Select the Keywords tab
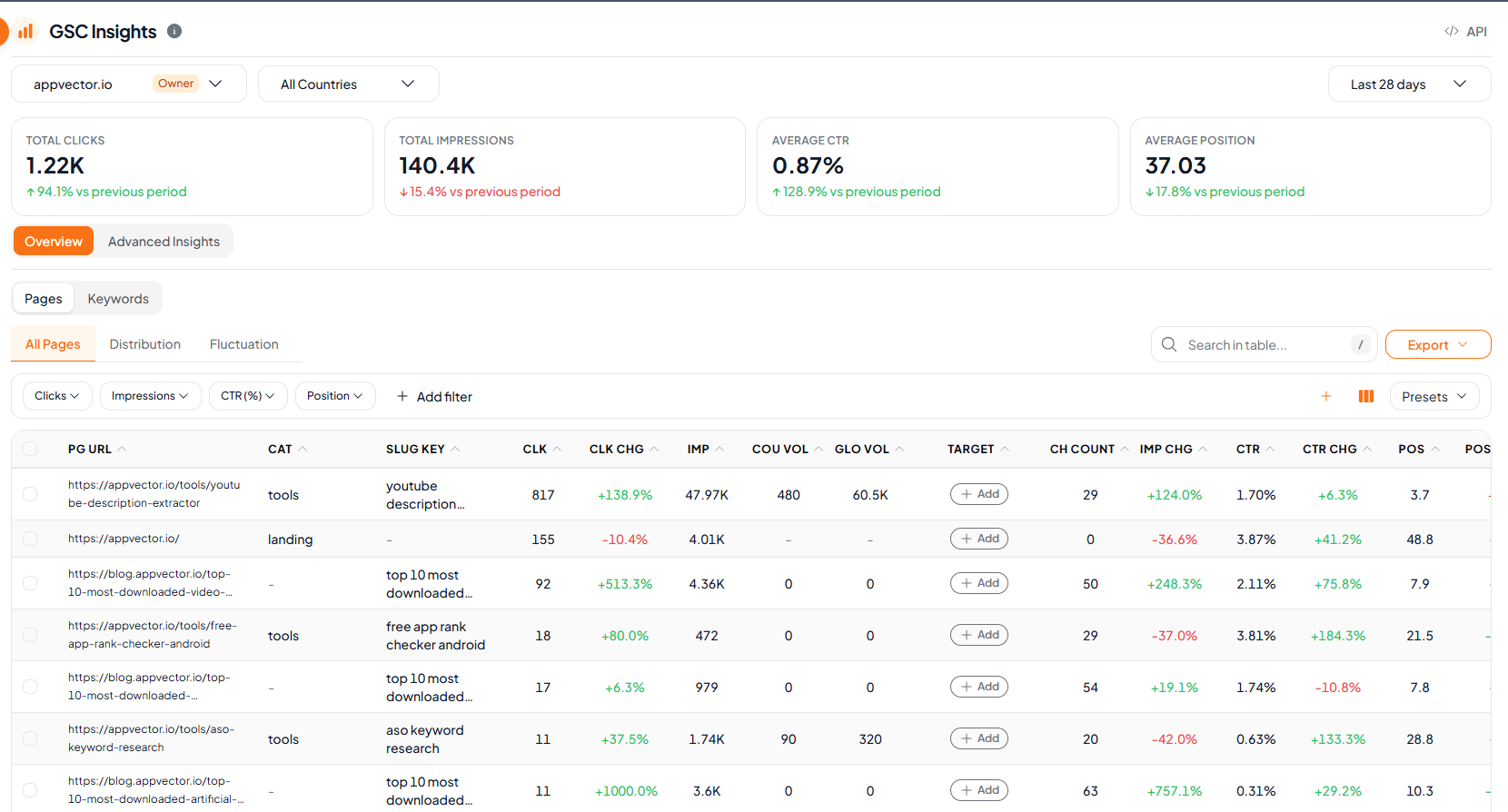Image resolution: width=1508 pixels, height=812 pixels. point(118,298)
